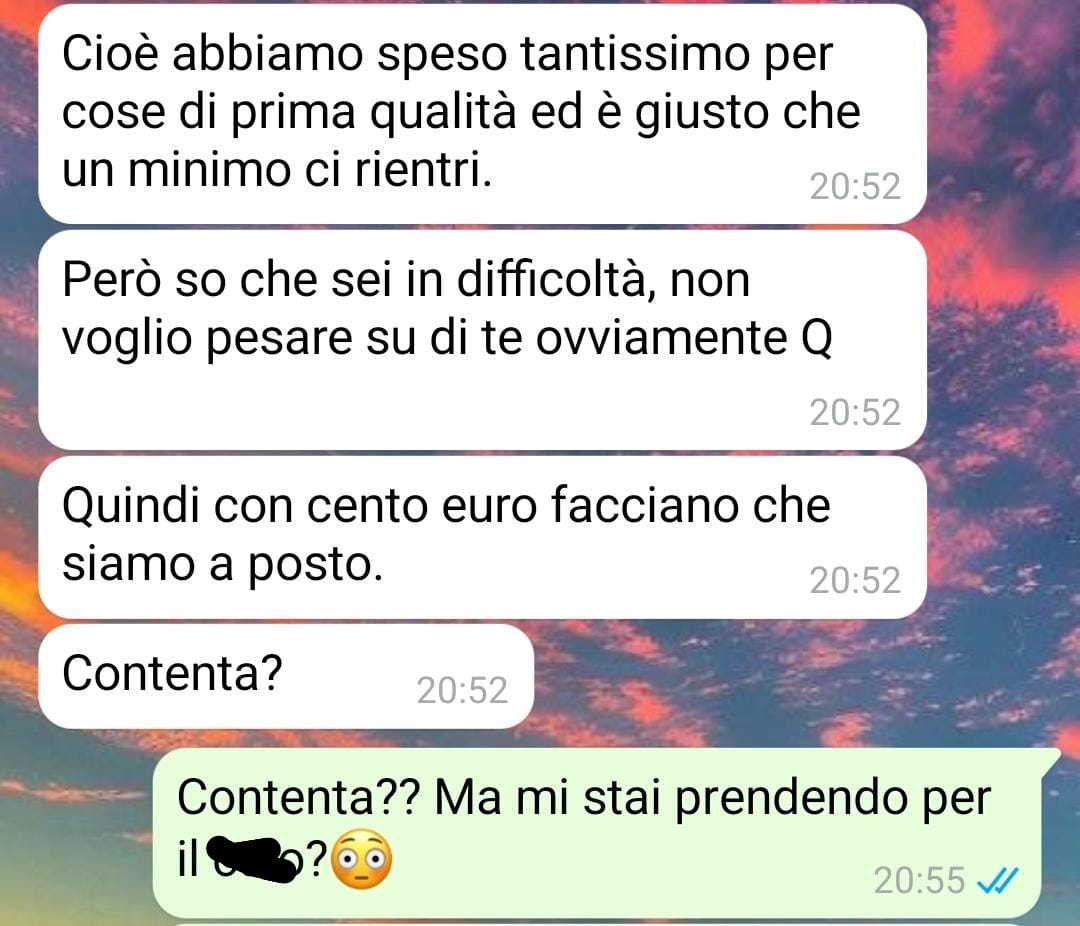Viewport: 1080px width, 926px height.
Task: Tap the green message bubble tail corner
Action: point(1050,758)
